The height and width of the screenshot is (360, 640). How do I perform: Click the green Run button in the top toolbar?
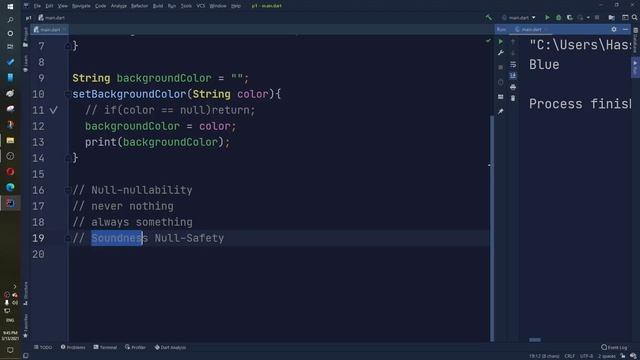pyautogui.click(x=547, y=18)
